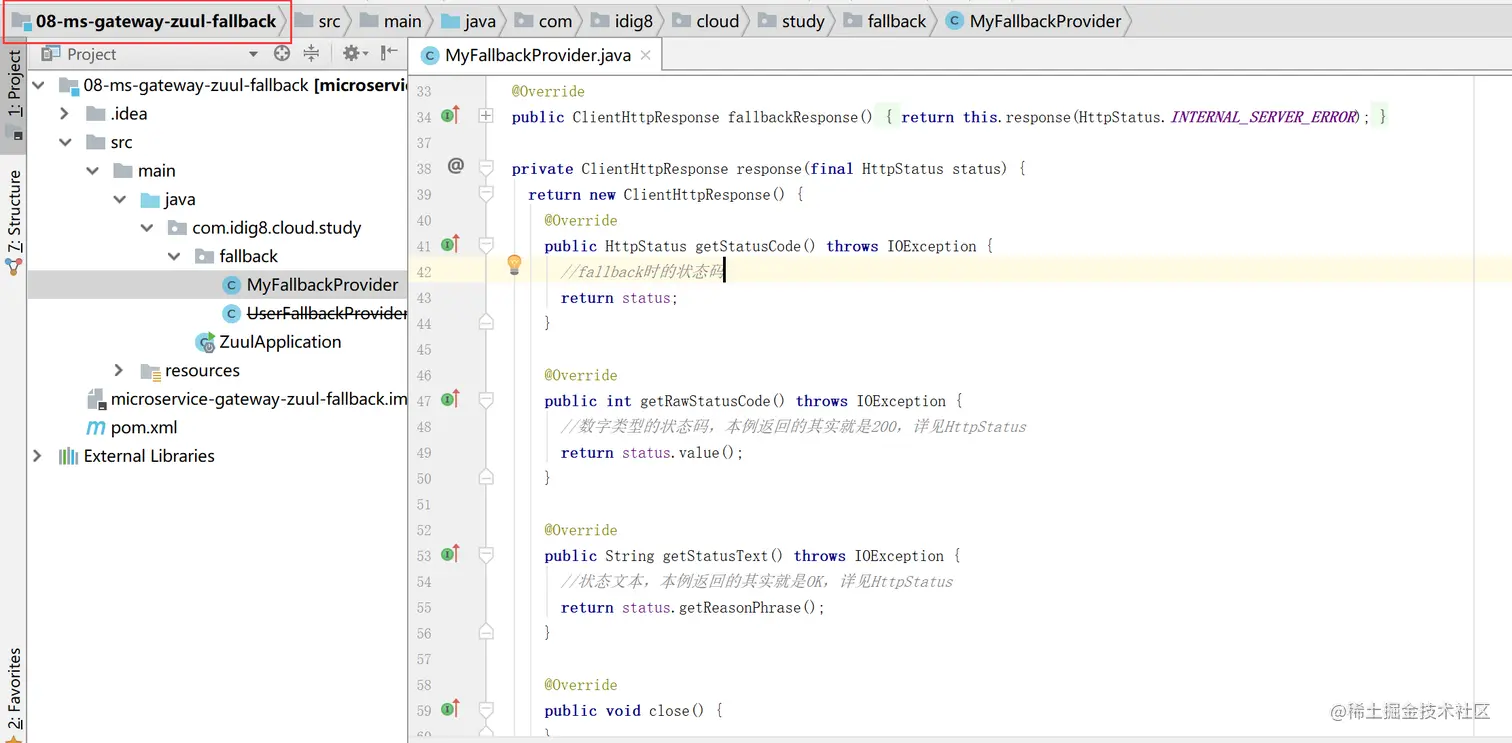Open the 7: Structure tool window
Viewport: 1512px width, 743px height.
(14, 222)
